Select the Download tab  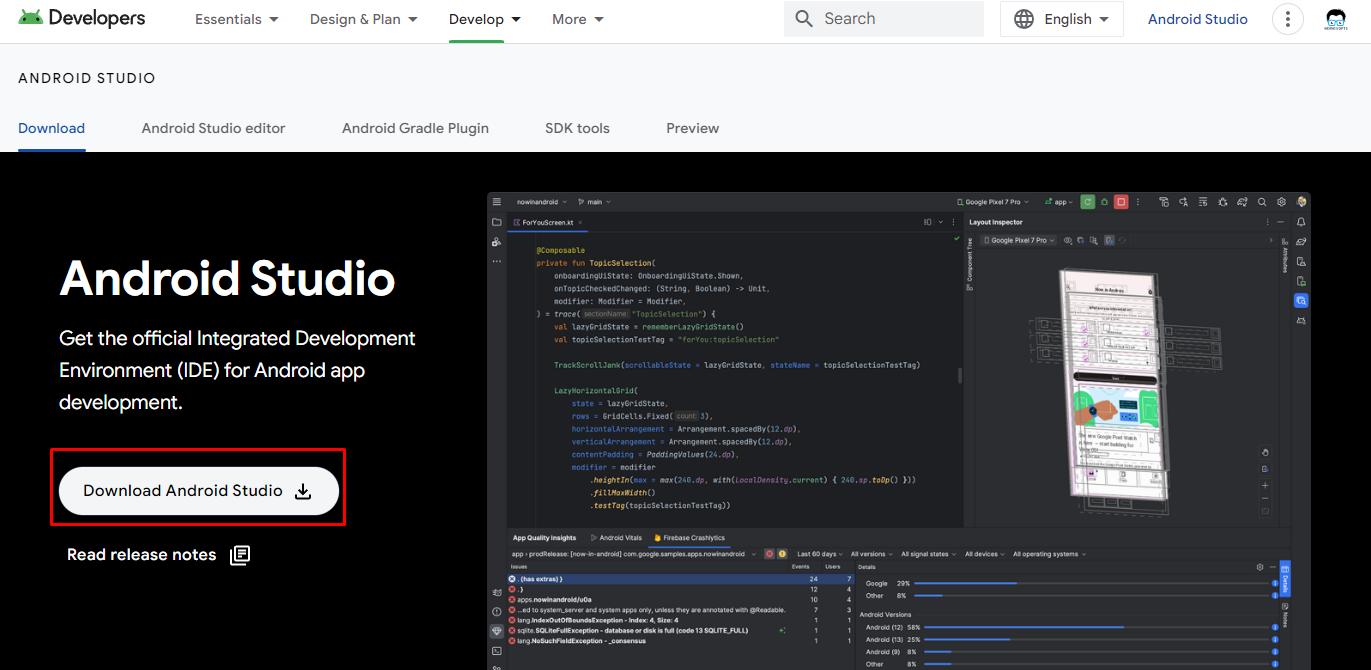point(52,128)
